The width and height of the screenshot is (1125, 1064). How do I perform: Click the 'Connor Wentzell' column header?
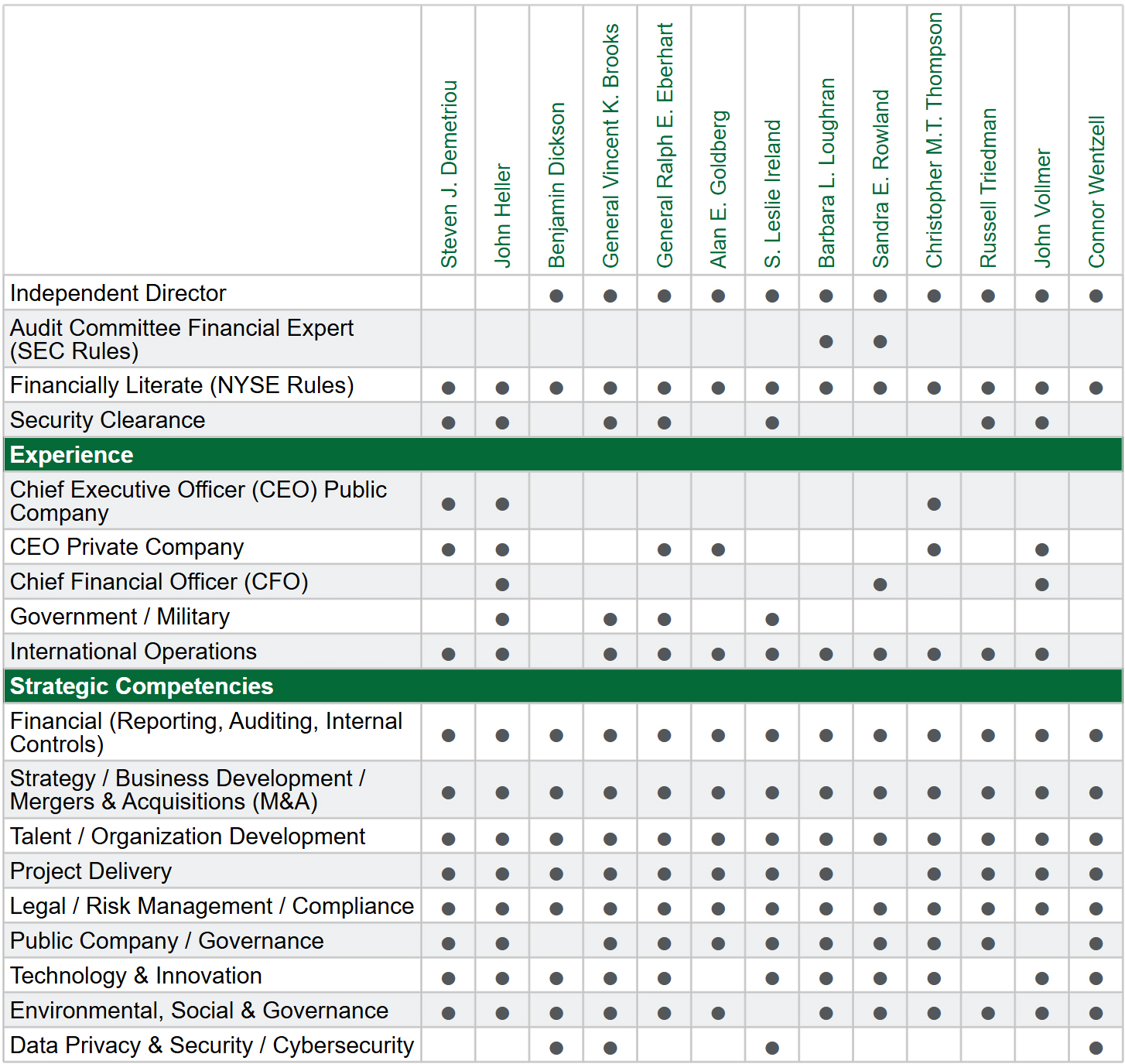[1096, 192]
